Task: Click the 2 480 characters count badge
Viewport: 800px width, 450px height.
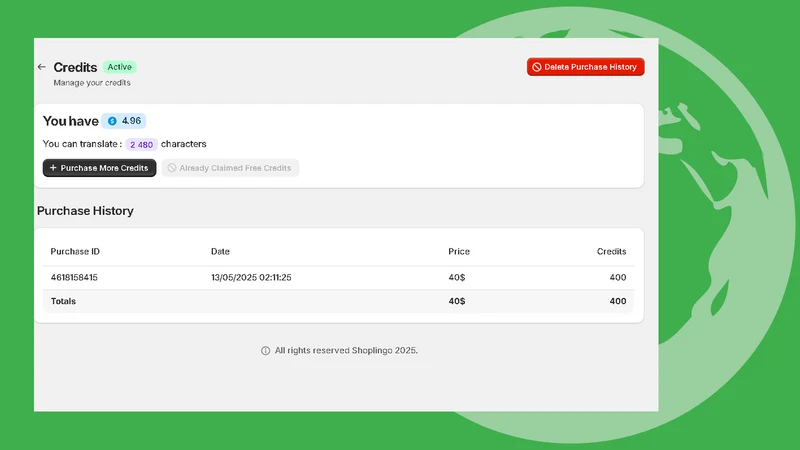Action: click(141, 144)
